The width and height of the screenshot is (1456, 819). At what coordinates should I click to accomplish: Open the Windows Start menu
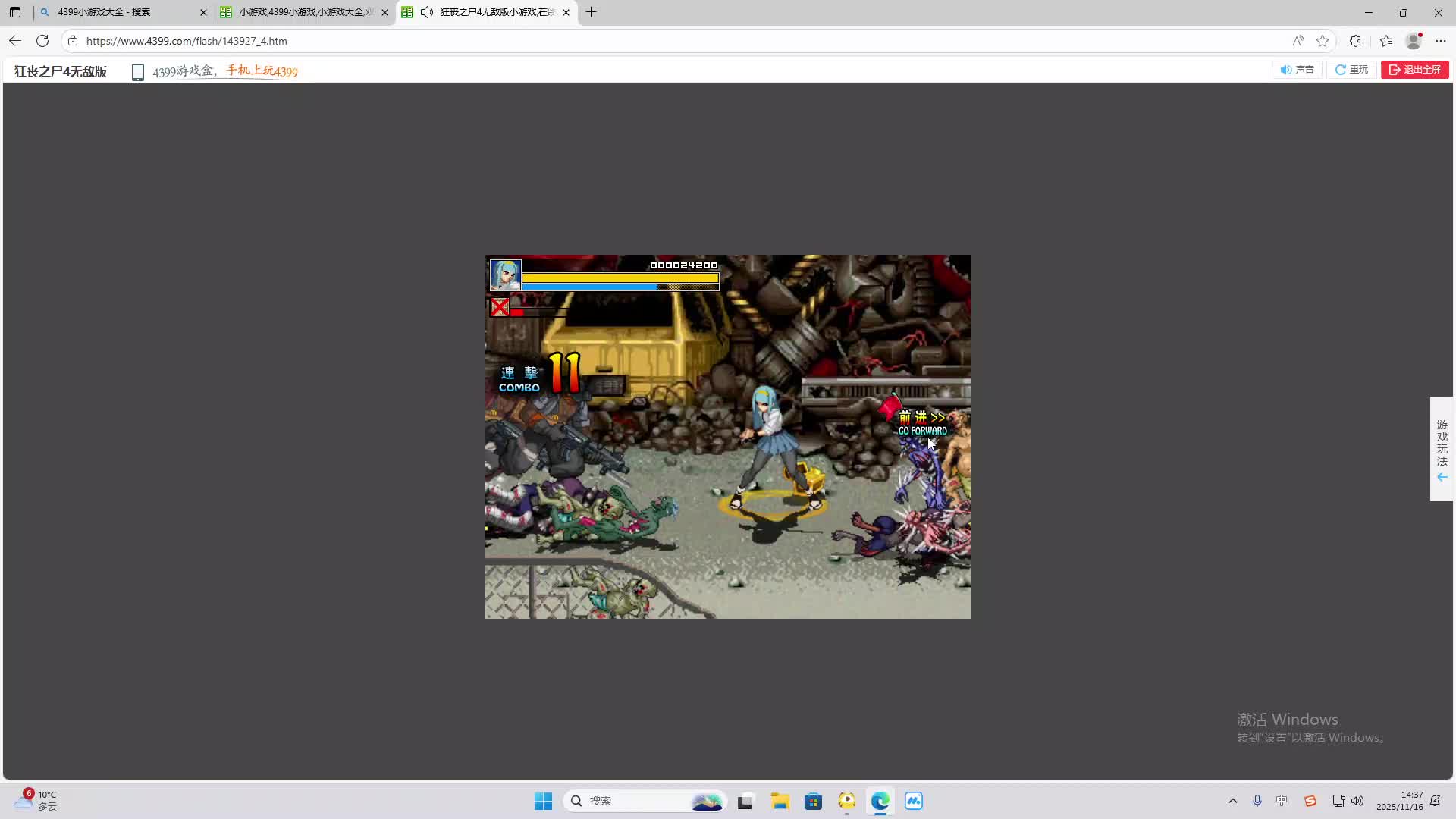point(543,801)
